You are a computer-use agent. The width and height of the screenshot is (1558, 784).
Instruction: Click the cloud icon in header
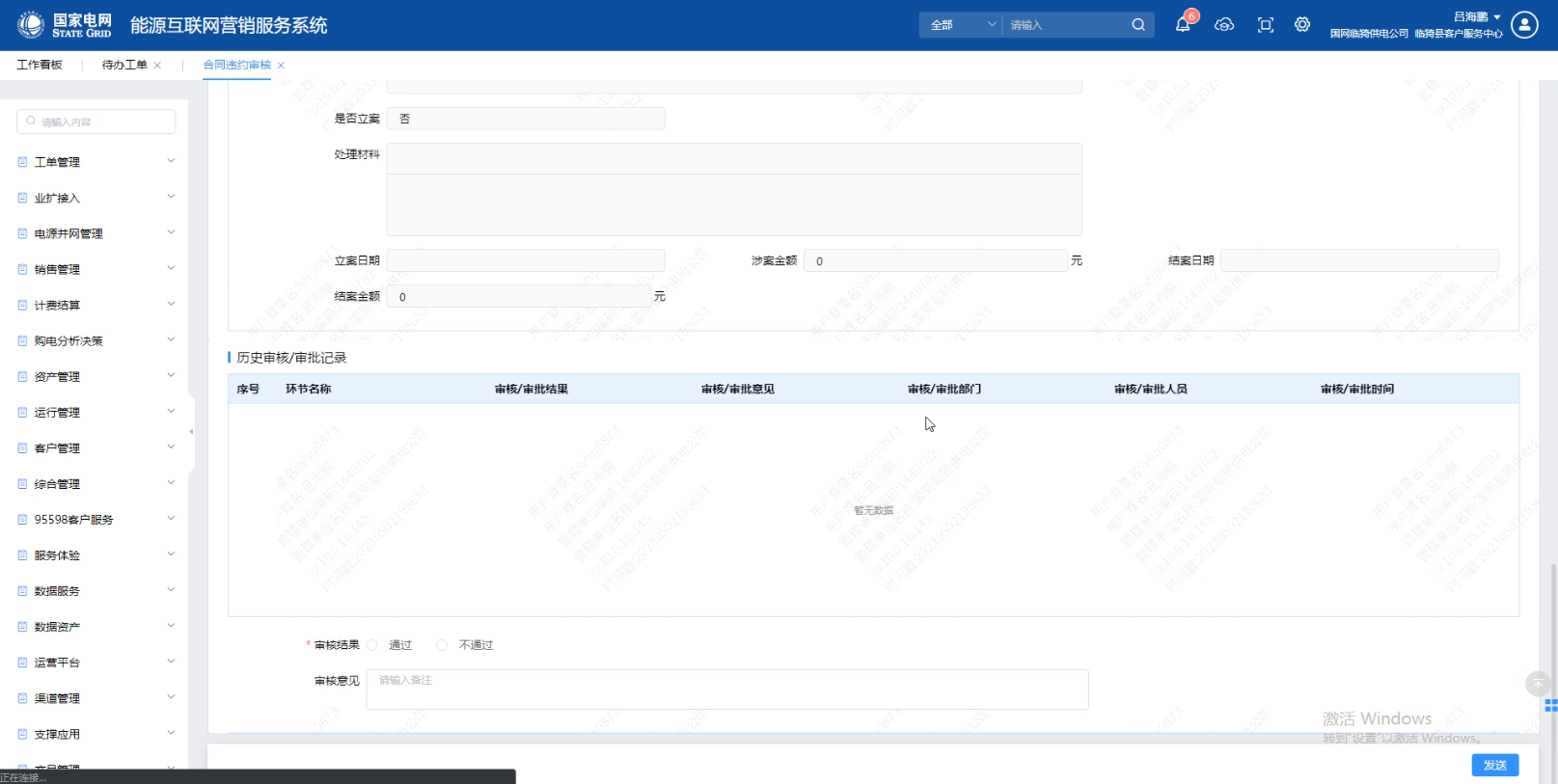pos(1224,25)
